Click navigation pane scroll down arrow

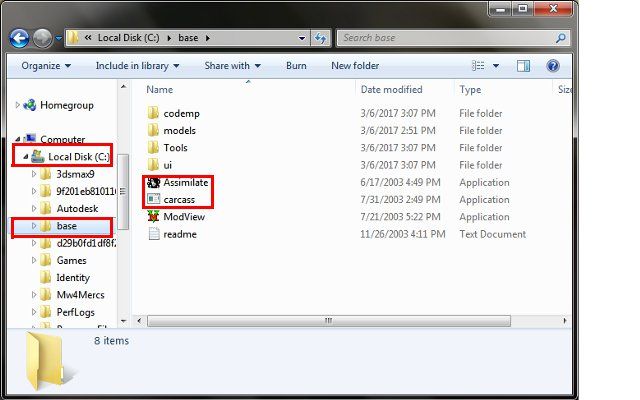(123, 321)
